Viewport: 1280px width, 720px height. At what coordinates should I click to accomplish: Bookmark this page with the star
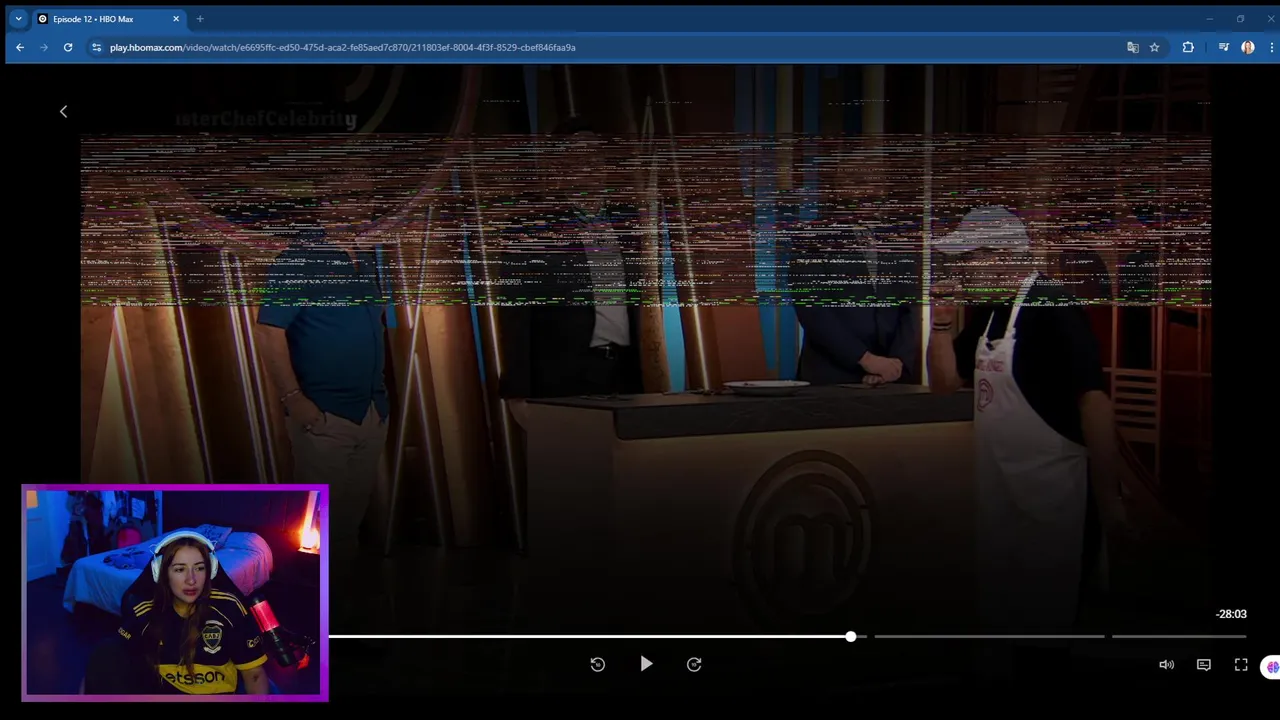[x=1154, y=47]
